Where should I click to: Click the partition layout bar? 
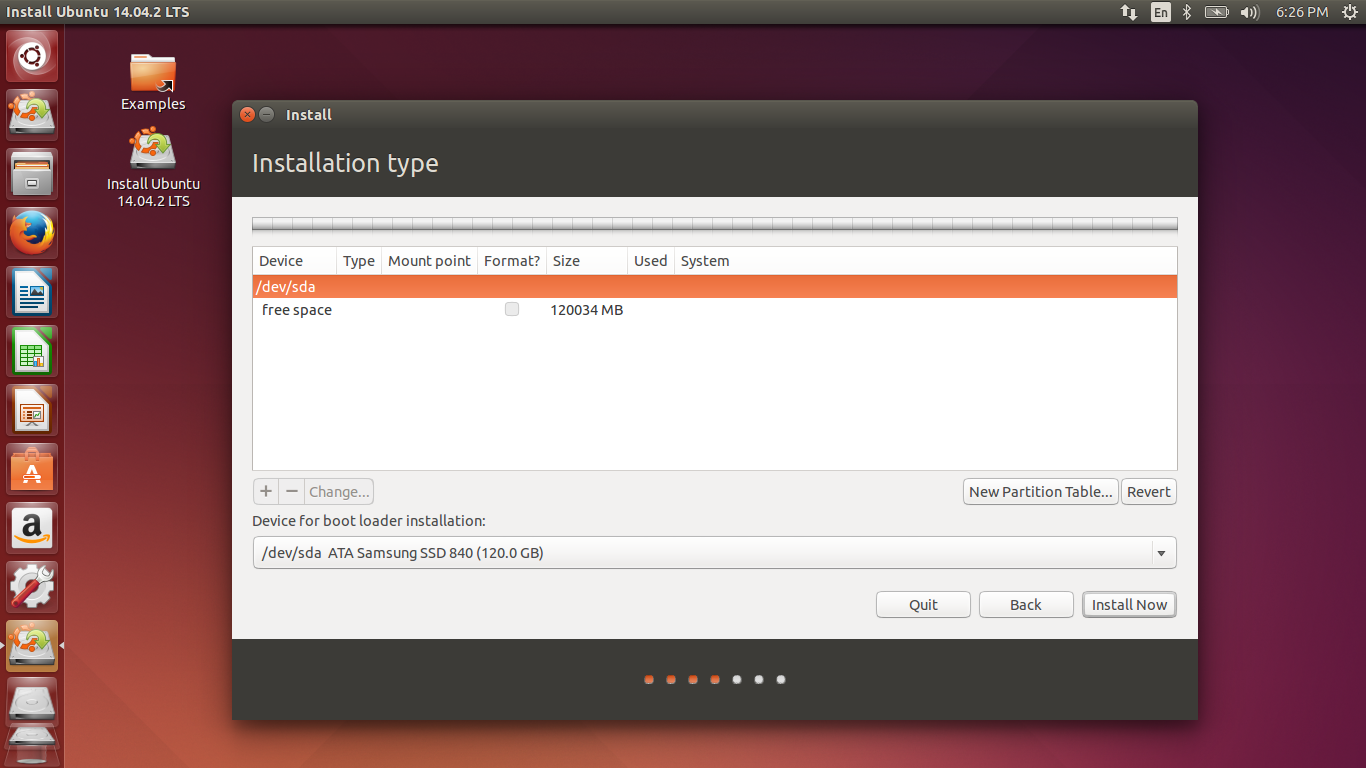[x=714, y=225]
